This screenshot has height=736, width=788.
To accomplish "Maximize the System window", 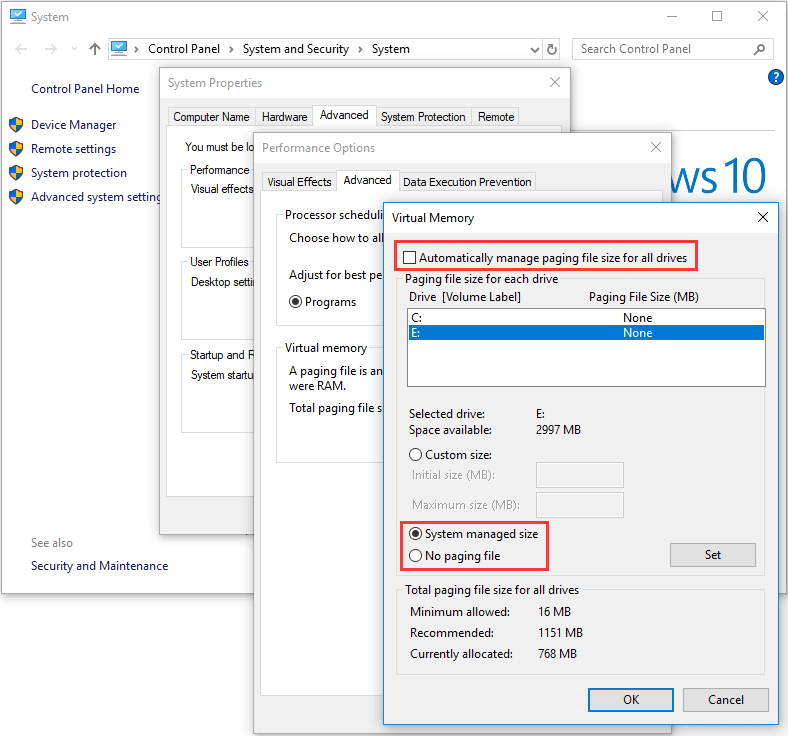I will pos(717,17).
